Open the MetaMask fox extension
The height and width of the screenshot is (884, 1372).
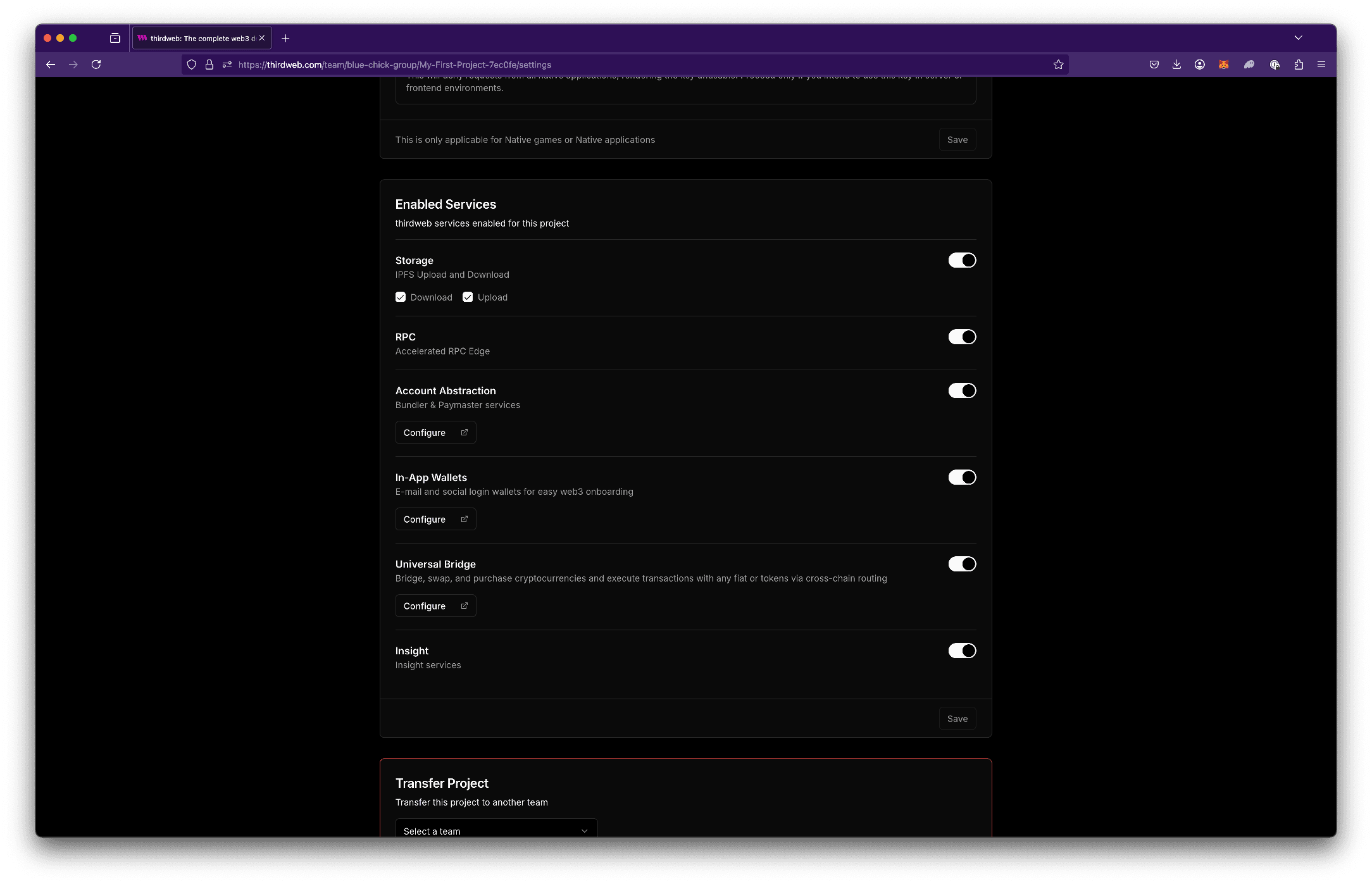(x=1223, y=65)
